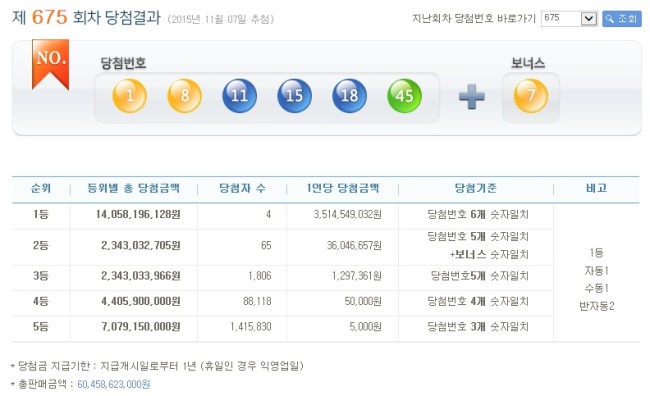Image resolution: width=650 pixels, height=396 pixels.
Task: Click the blue plus sign icon
Action: 472,97
